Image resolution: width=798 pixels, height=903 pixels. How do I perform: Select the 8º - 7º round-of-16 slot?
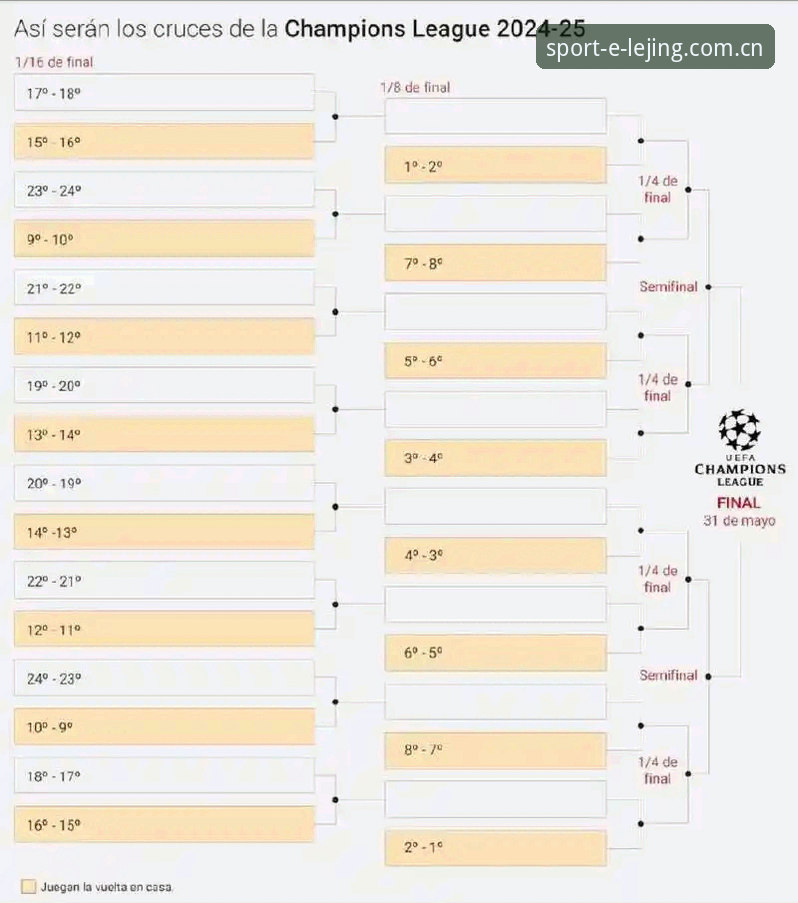(495, 750)
